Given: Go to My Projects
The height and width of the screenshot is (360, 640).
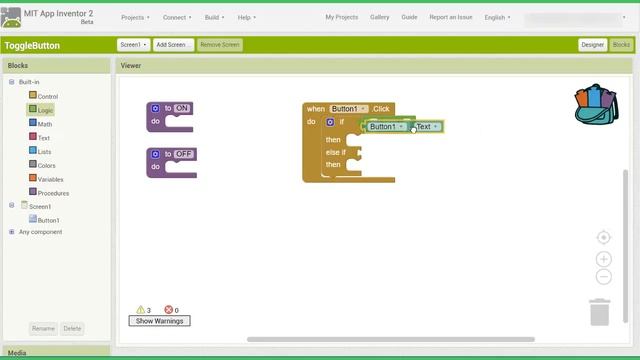Looking at the screenshot, I should pos(342,17).
